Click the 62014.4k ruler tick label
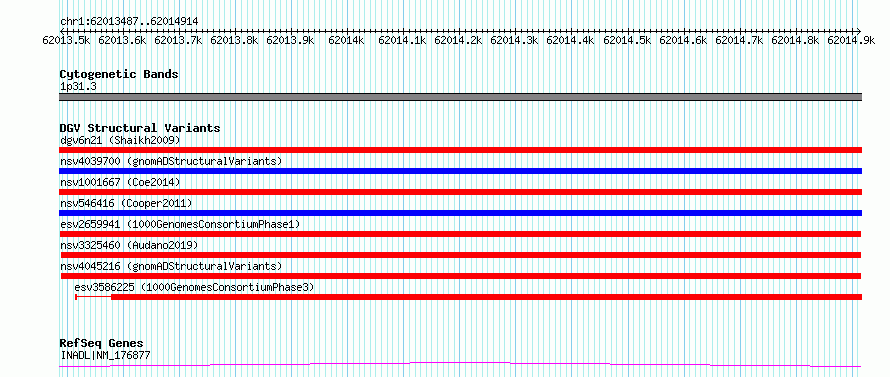 click(571, 40)
